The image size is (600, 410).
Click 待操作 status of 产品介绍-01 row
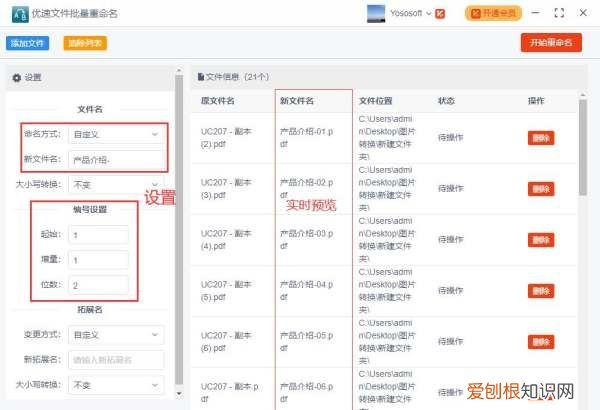450,137
